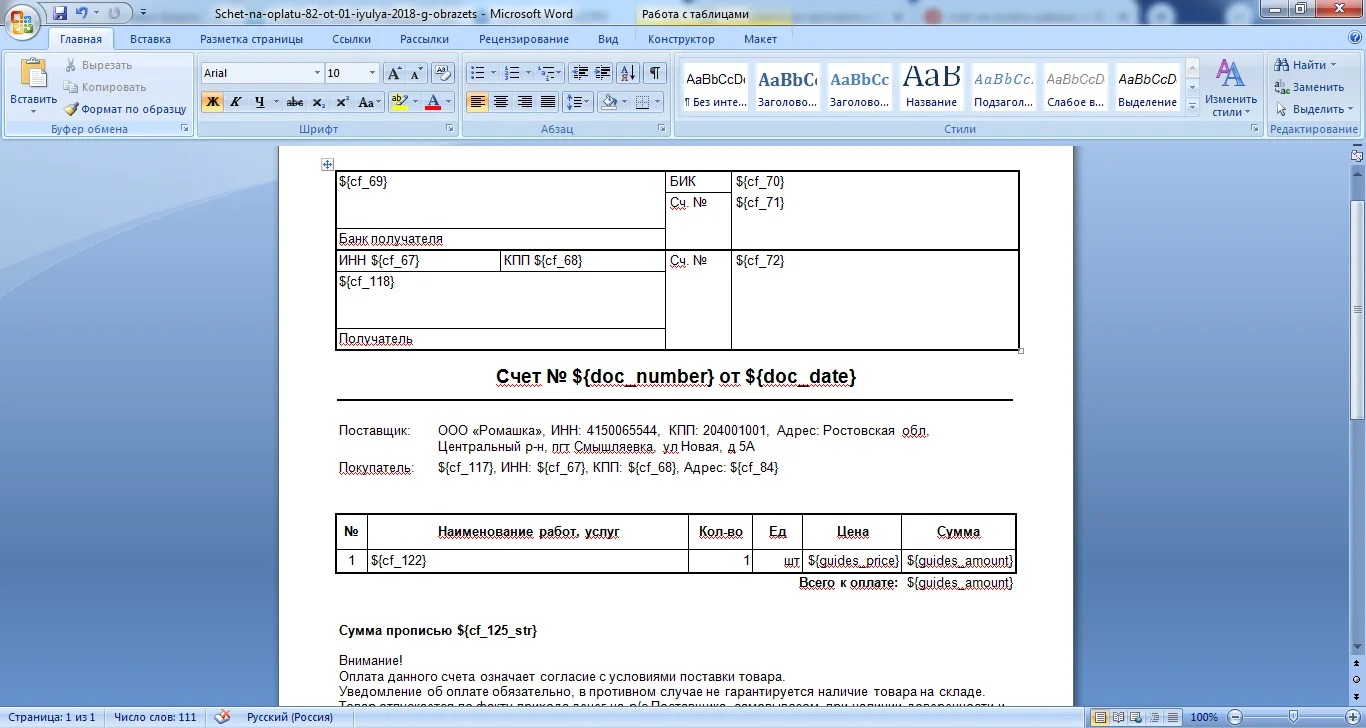Save the document from quick access toolbar
Image resolution: width=1366 pixels, height=728 pixels.
(60, 13)
